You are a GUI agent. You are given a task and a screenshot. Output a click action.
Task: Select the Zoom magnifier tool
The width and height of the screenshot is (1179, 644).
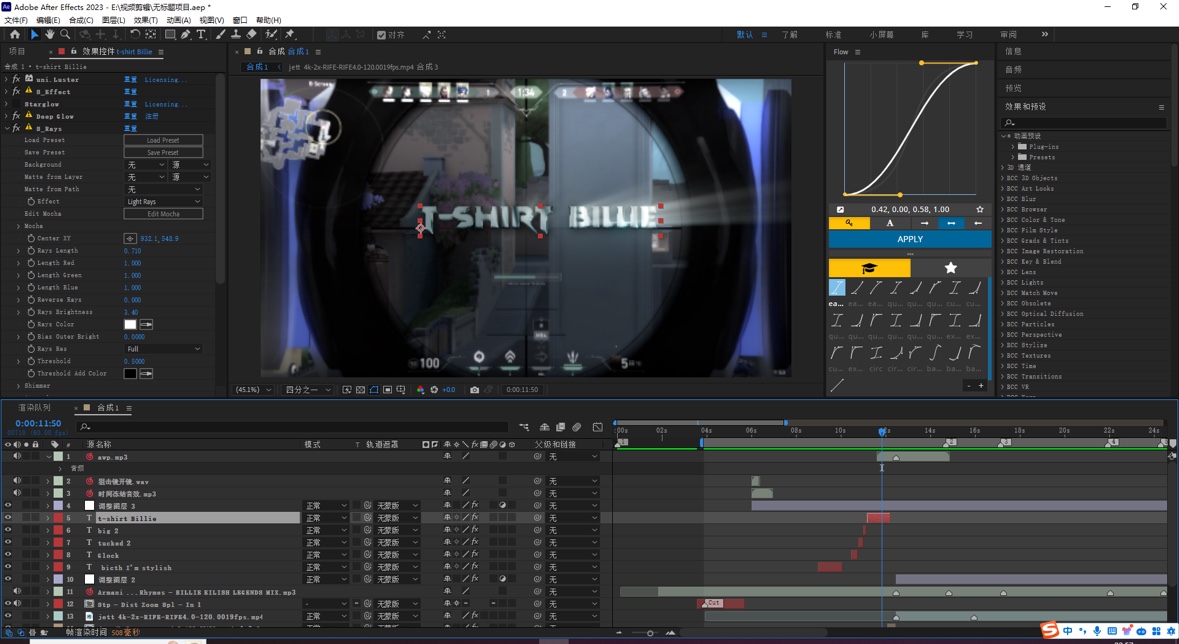tap(65, 35)
